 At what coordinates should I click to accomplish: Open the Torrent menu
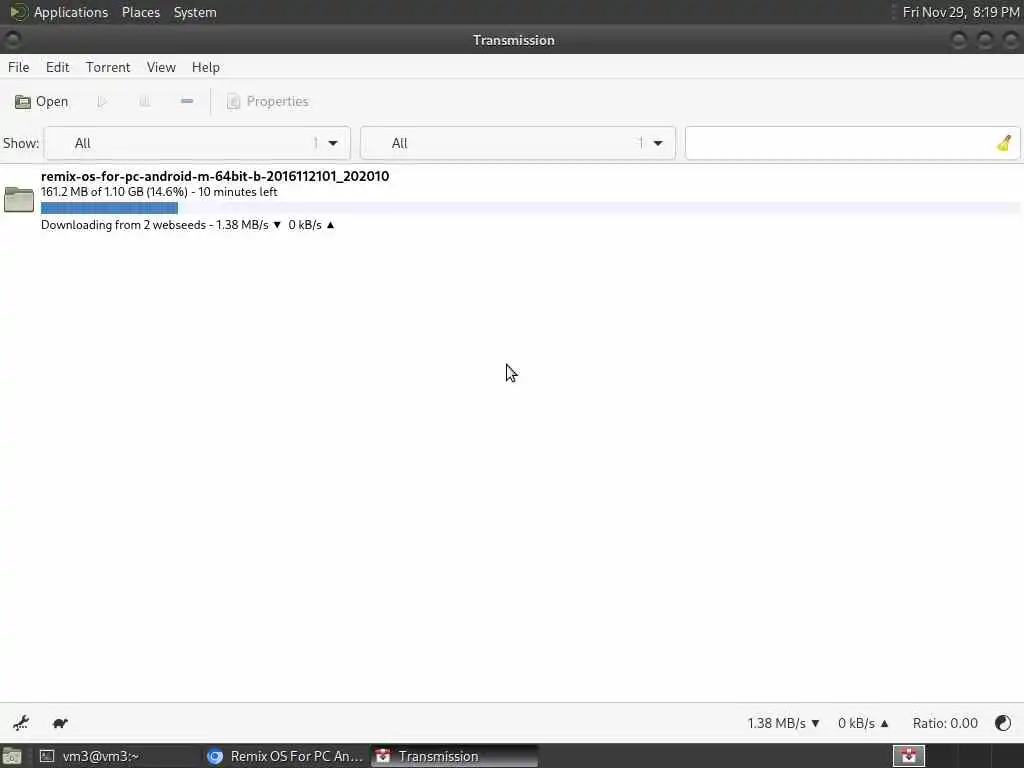point(108,67)
